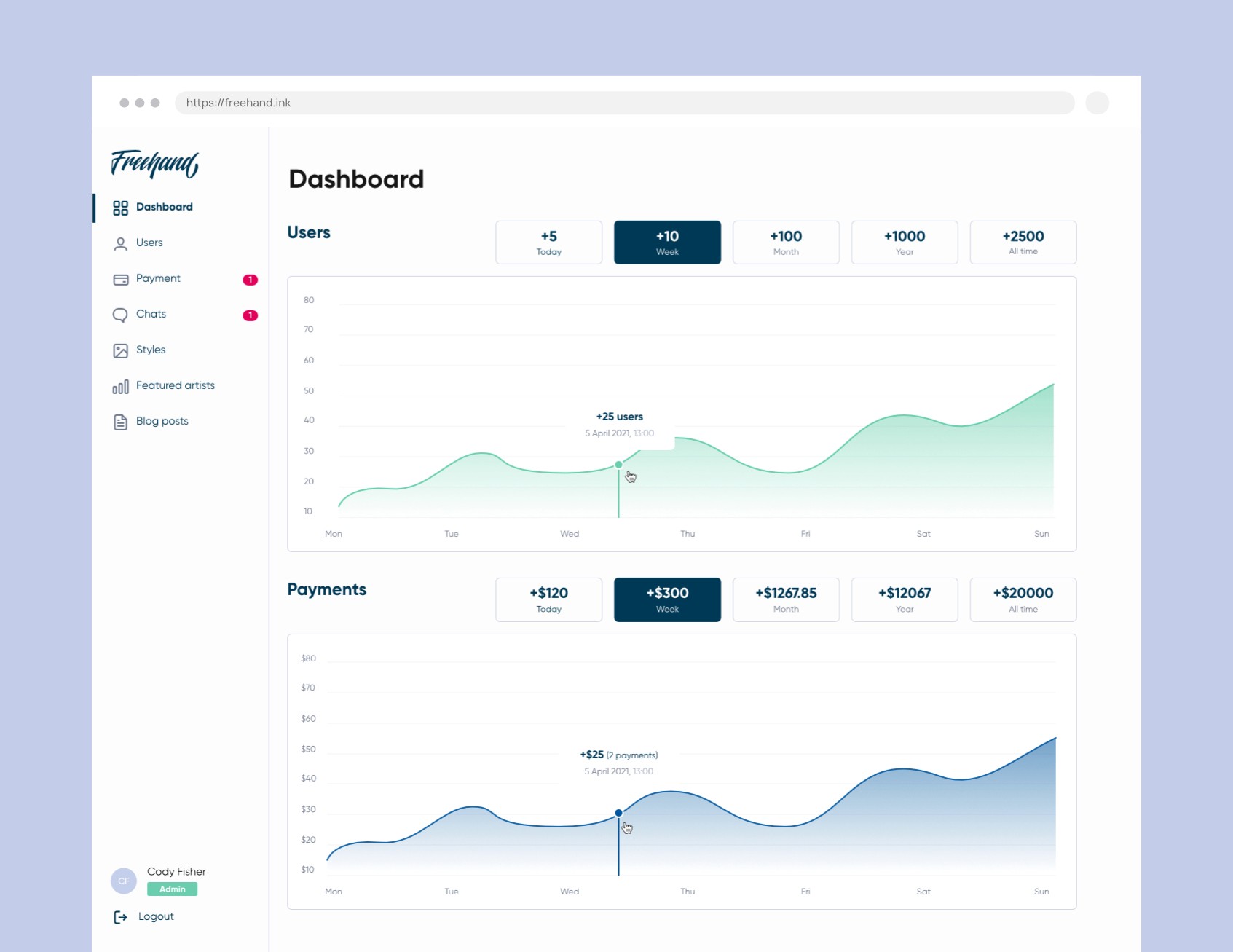The height and width of the screenshot is (952, 1233).
Task: Open the Freehand logo
Action: click(x=154, y=163)
